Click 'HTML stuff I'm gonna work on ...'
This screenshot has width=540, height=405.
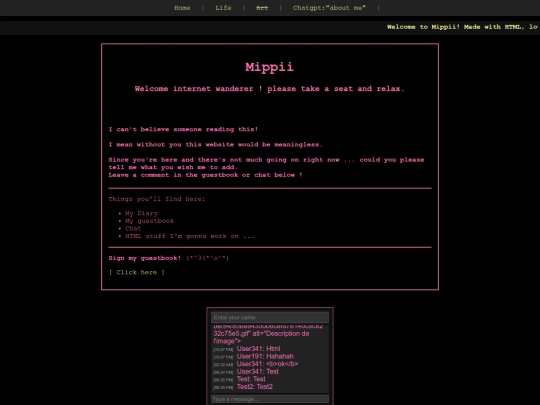pos(190,236)
